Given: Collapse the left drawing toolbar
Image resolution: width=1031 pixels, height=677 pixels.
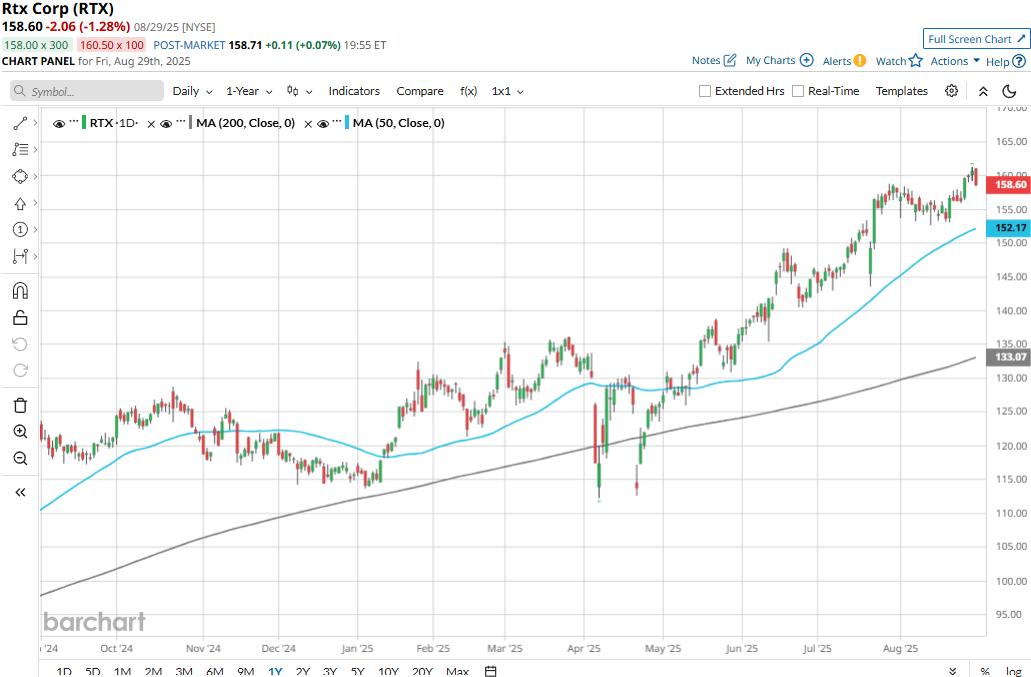Looking at the screenshot, I should pyautogui.click(x=20, y=492).
